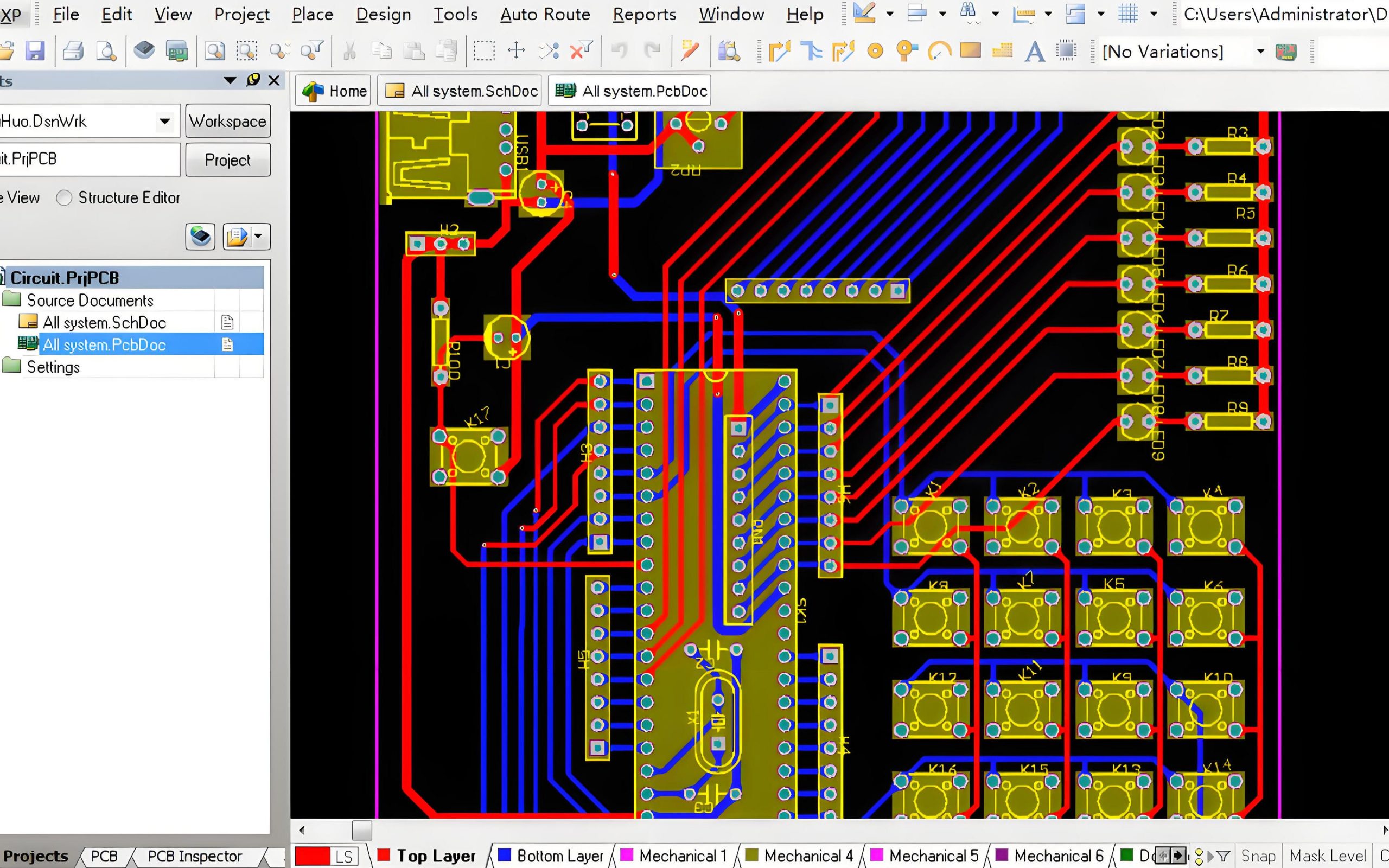Open the Reports menu
The height and width of the screenshot is (868, 1389).
pos(644,14)
